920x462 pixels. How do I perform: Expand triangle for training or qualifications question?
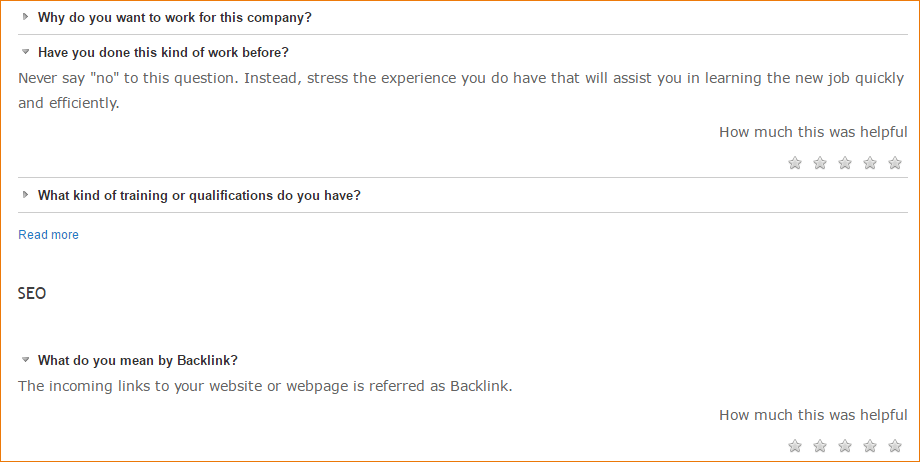click(26, 195)
